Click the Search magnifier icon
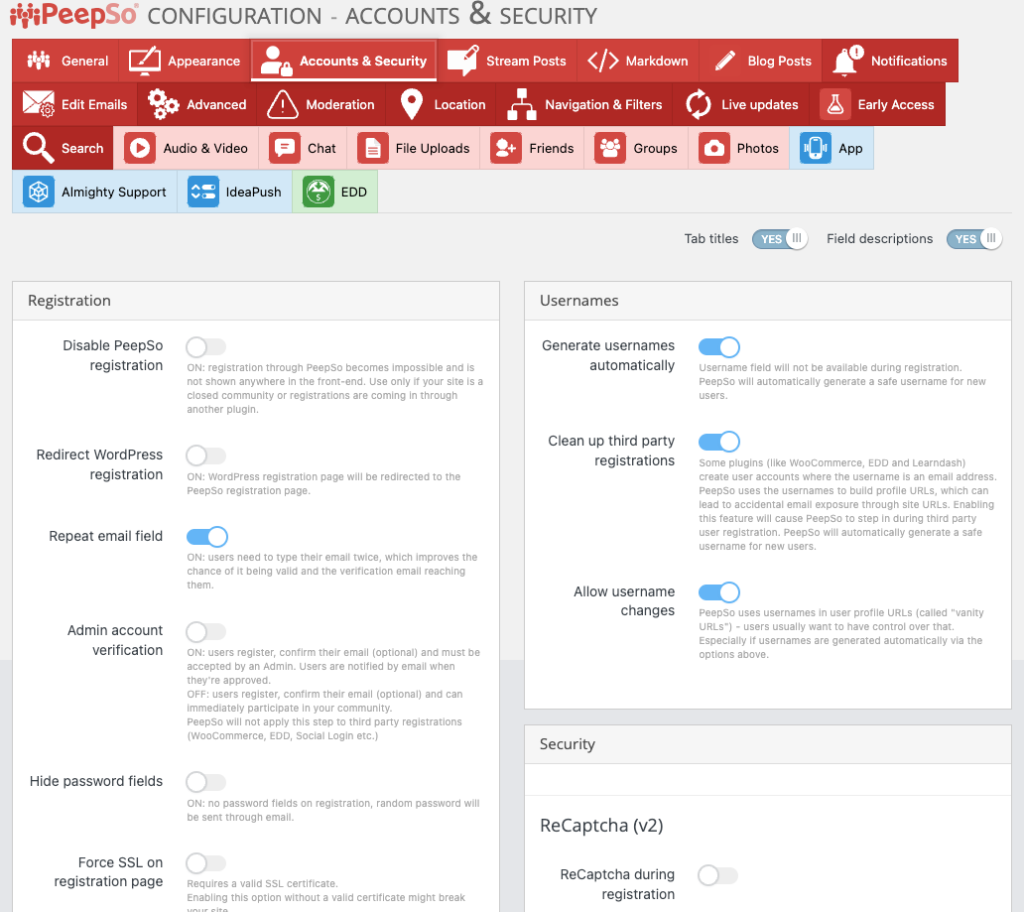Image resolution: width=1024 pixels, height=912 pixels. click(x=39, y=148)
